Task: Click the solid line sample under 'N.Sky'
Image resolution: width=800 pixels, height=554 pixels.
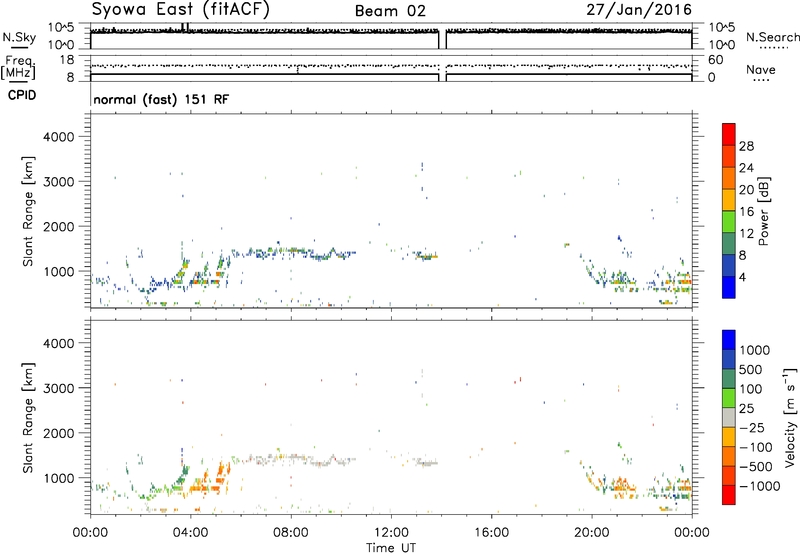Action: tap(19, 48)
